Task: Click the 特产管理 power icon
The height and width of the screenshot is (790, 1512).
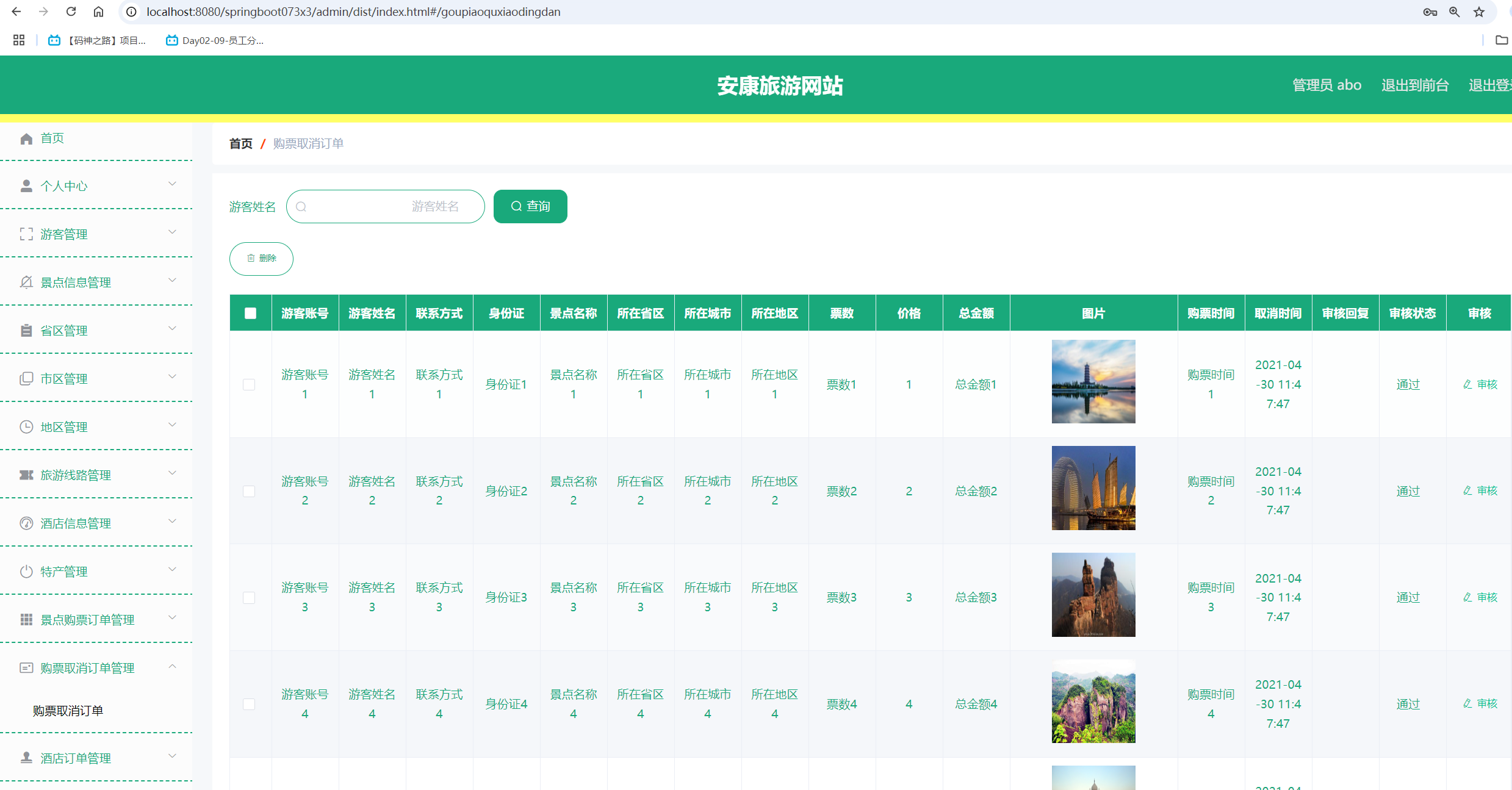Action: [x=26, y=572]
